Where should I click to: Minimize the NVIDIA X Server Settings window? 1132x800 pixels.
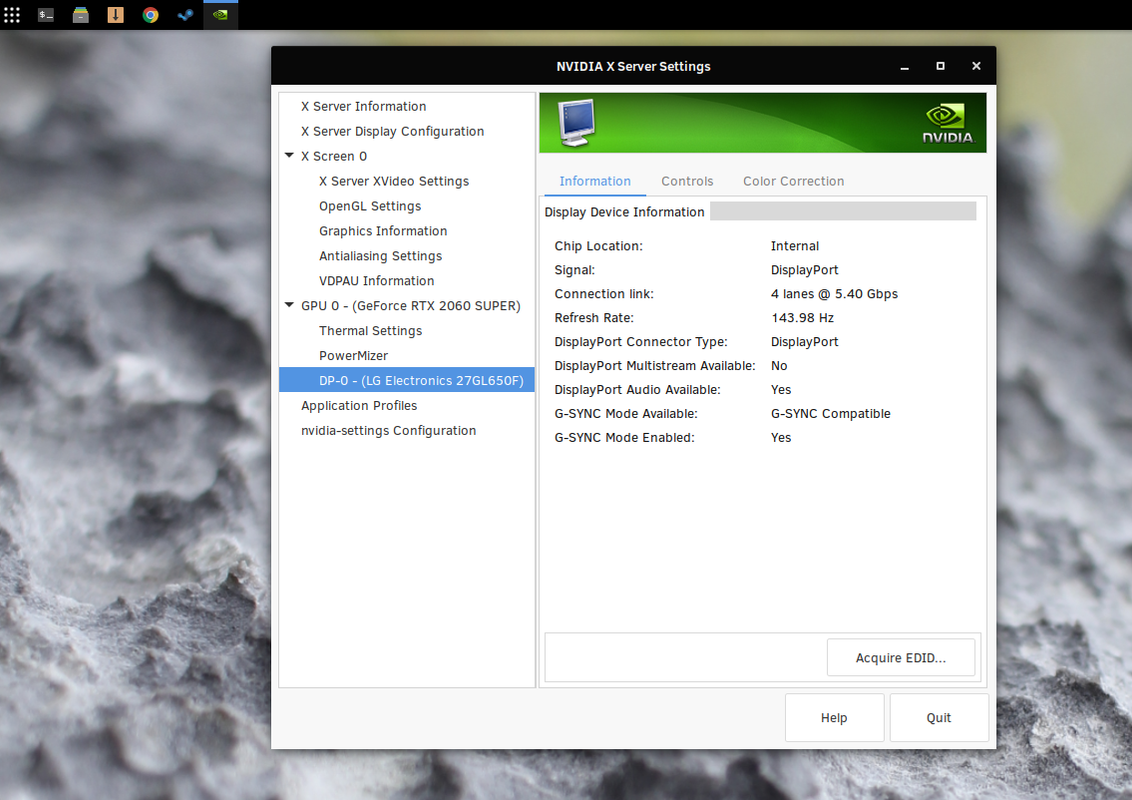(905, 66)
